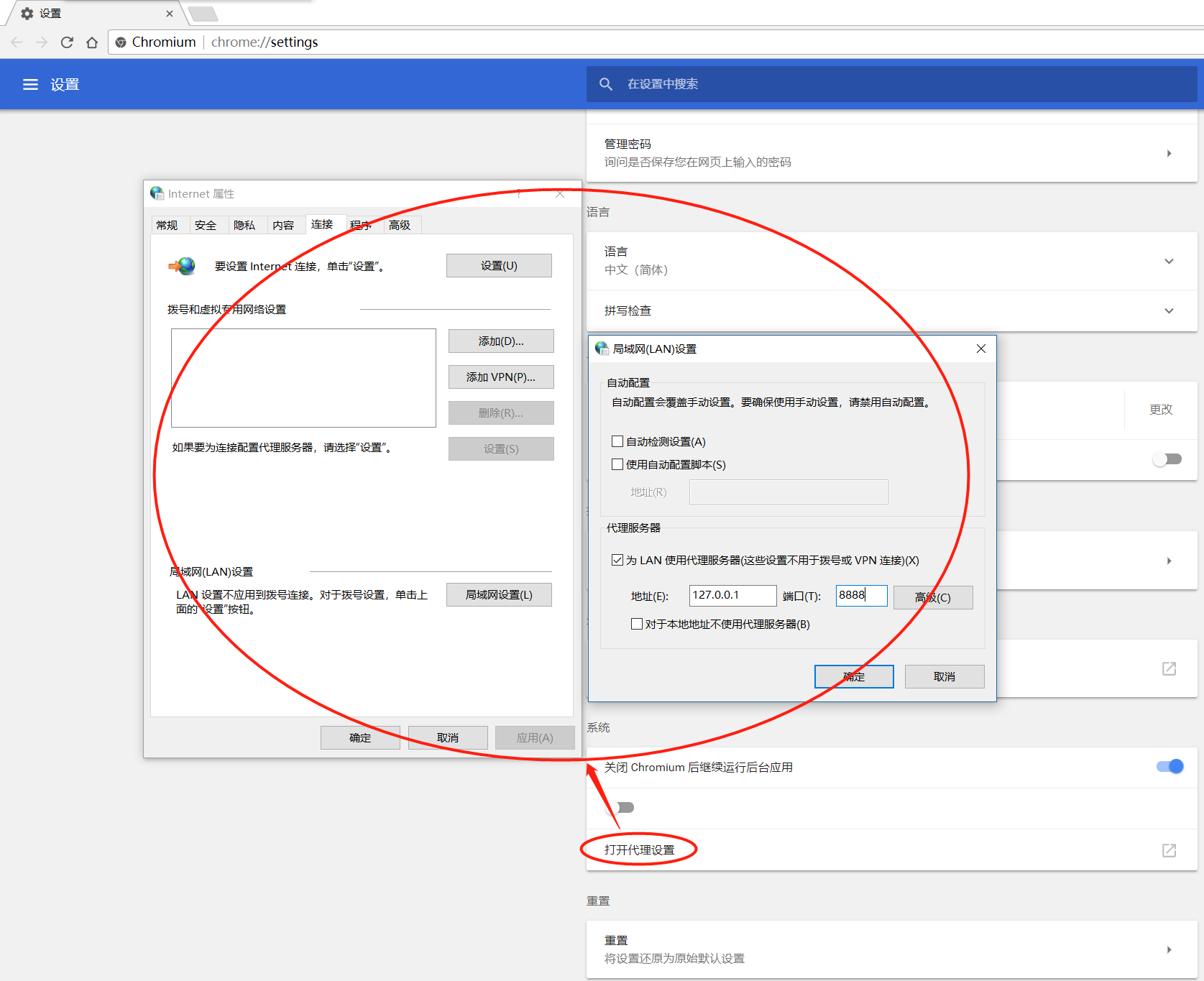Click 确定 in Internet 属性 dialog

tap(360, 737)
